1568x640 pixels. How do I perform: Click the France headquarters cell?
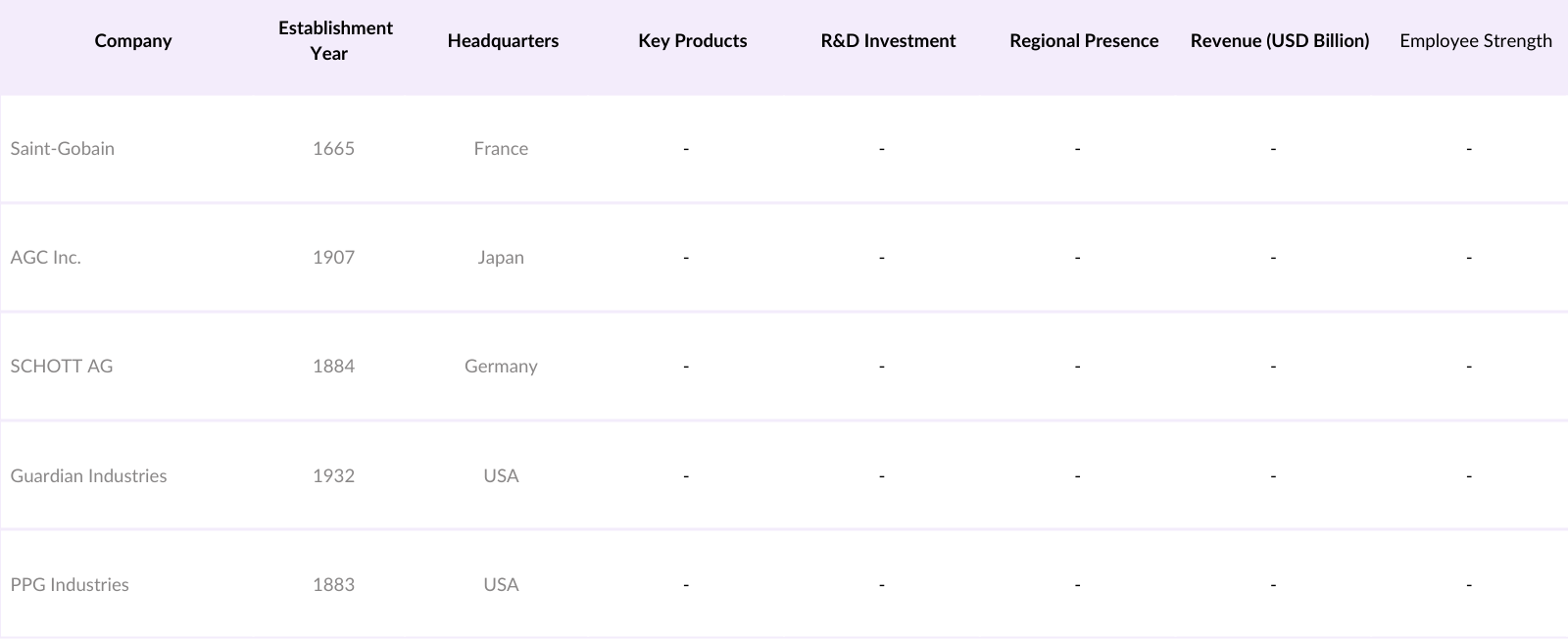coord(501,149)
